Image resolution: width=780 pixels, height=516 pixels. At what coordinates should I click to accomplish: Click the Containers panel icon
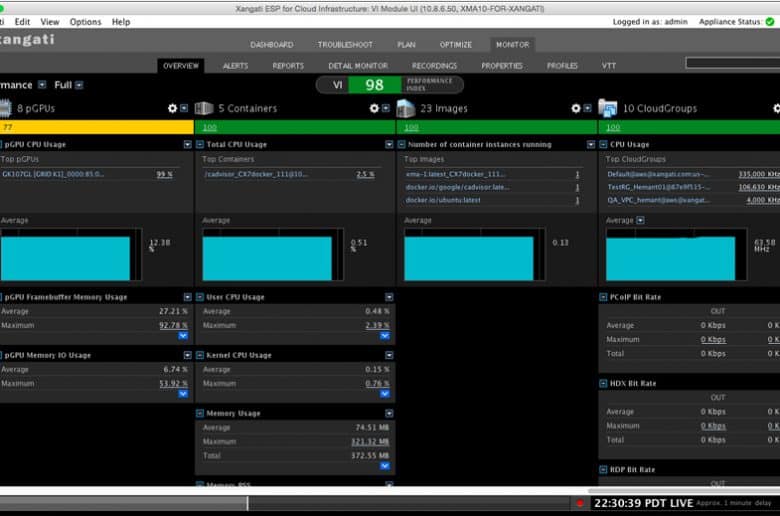tap(203, 108)
